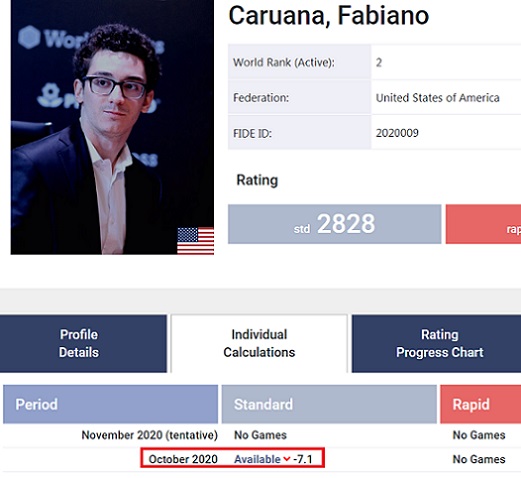521x478 pixels.
Task: Click the Caruana, Fabiano name heading
Action: pyautogui.click(x=329, y=15)
